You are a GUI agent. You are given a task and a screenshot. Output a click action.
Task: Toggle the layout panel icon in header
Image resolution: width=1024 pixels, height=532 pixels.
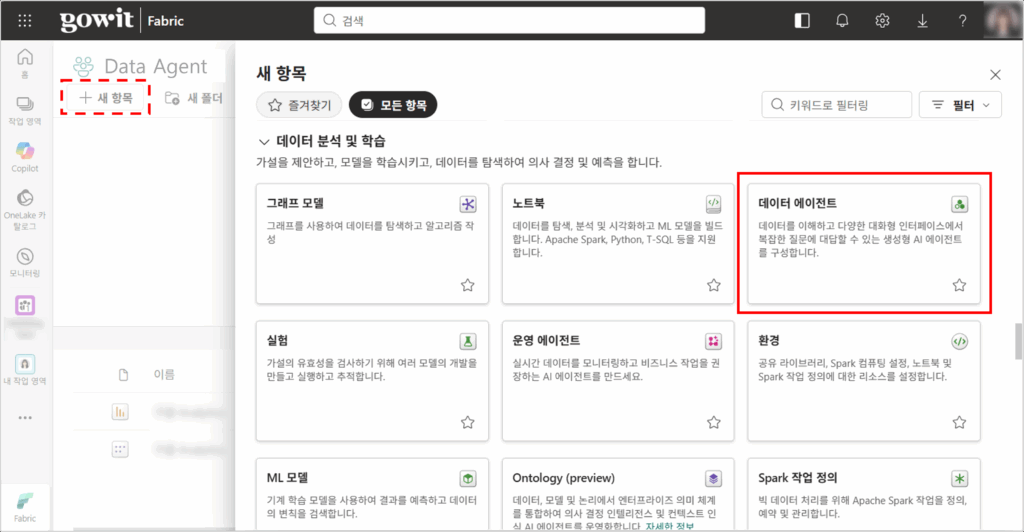tap(802, 21)
